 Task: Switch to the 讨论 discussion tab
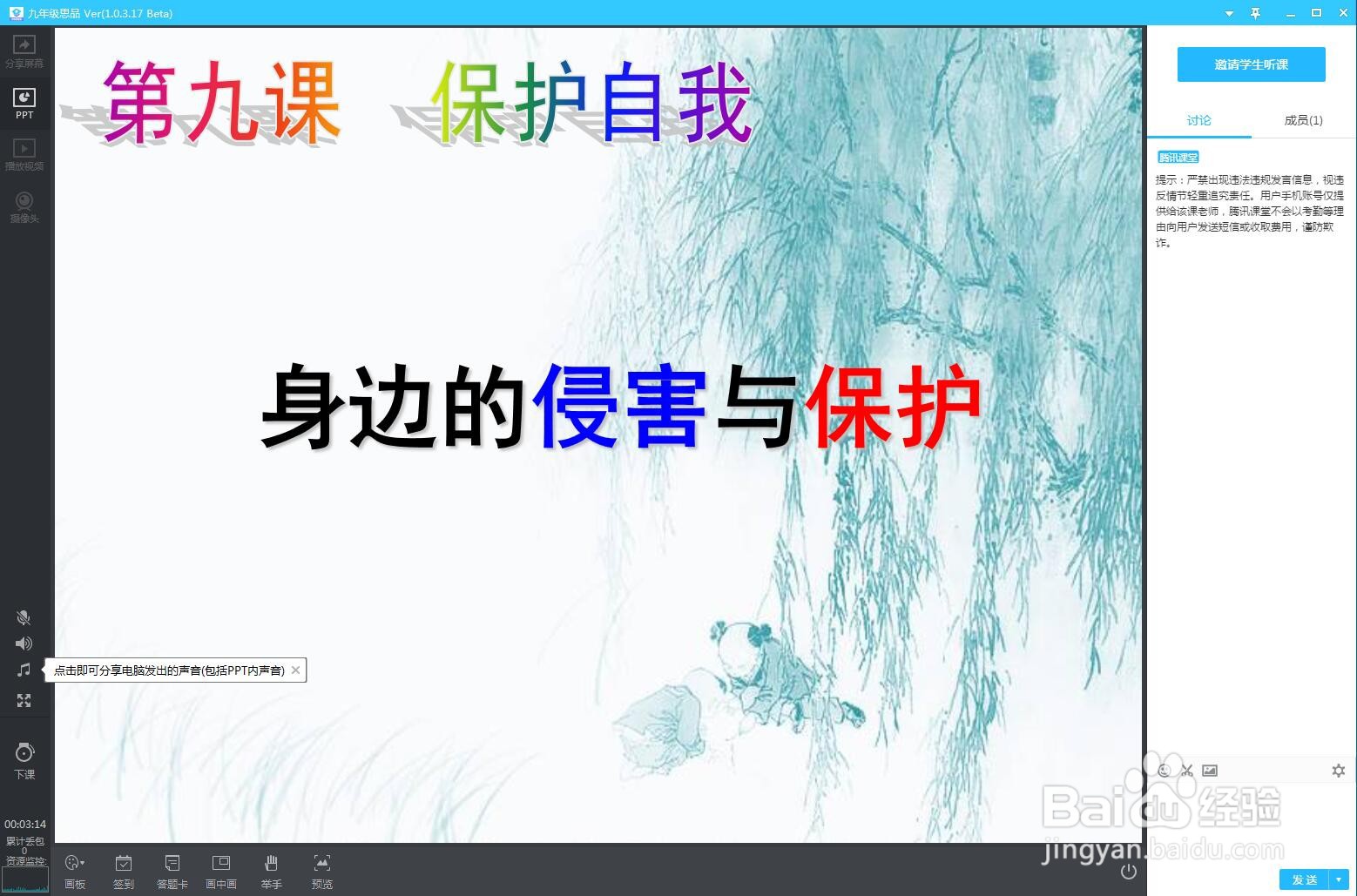tap(1199, 120)
